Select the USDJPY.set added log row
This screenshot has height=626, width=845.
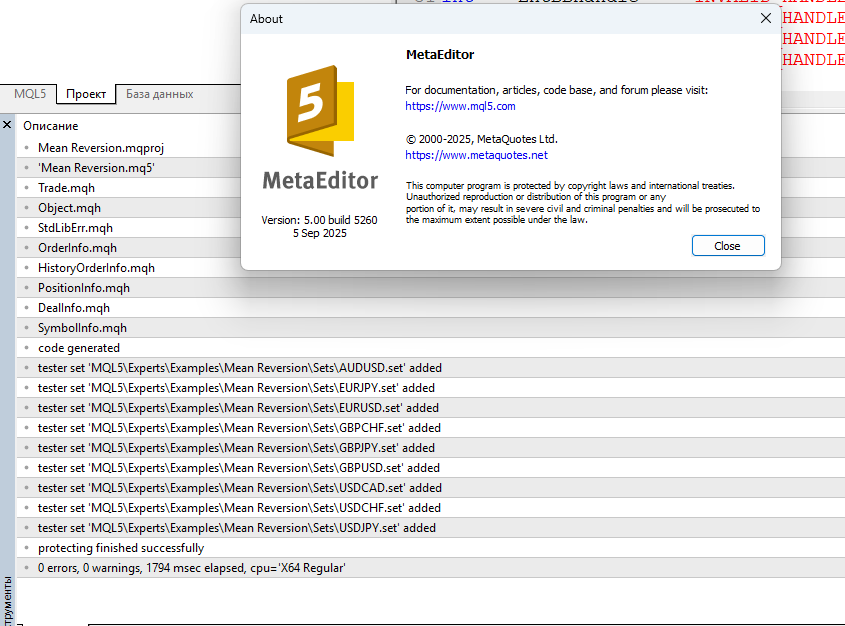(431, 527)
